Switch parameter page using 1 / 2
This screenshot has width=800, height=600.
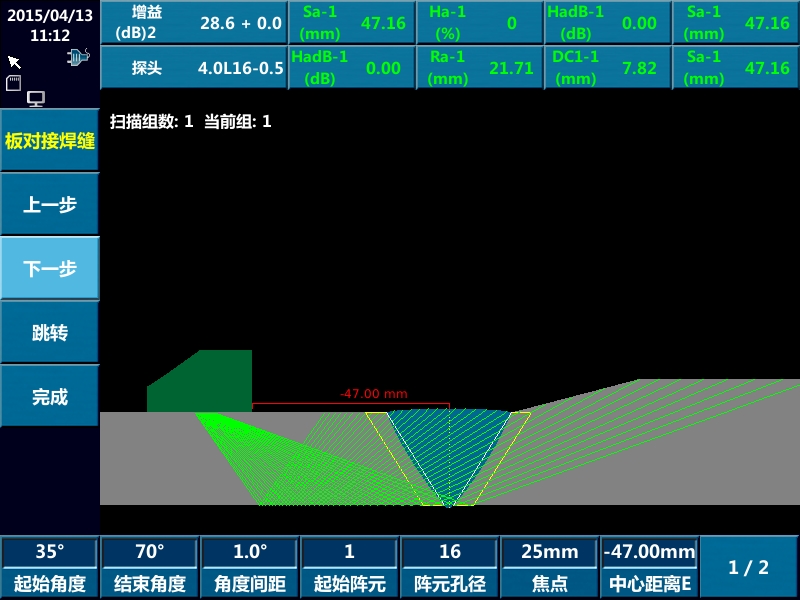749,567
